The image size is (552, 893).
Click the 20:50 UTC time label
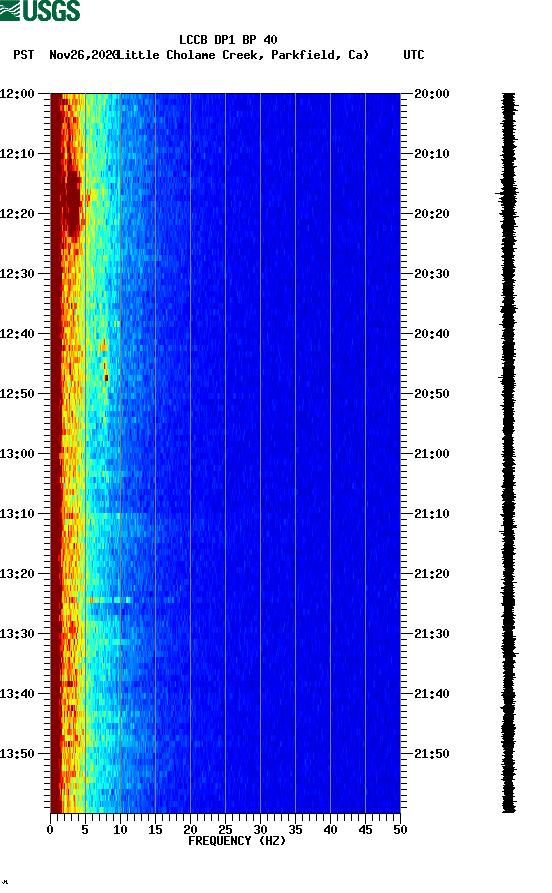coord(432,394)
